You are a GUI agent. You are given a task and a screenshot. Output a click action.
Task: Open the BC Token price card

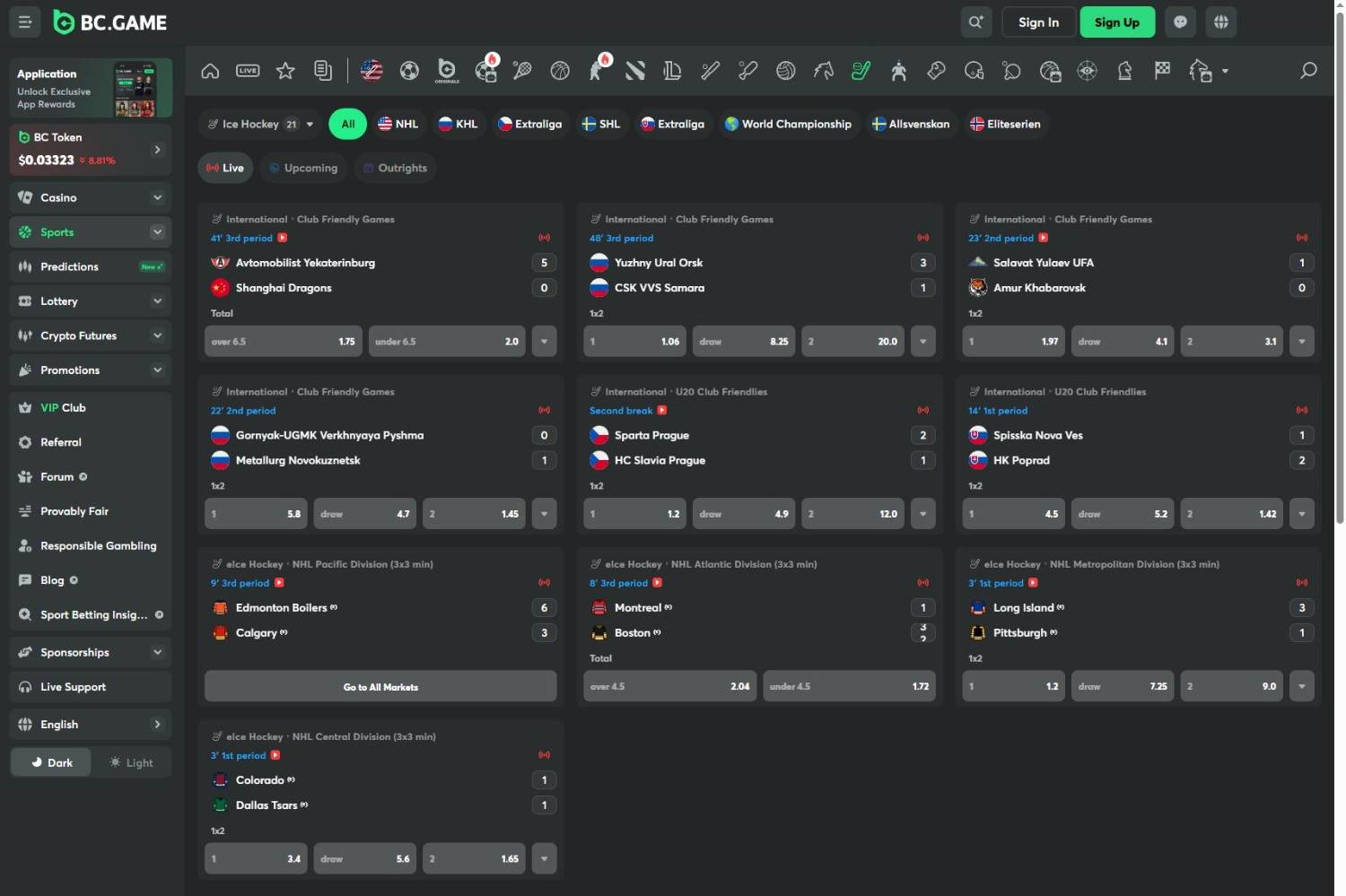click(91, 149)
